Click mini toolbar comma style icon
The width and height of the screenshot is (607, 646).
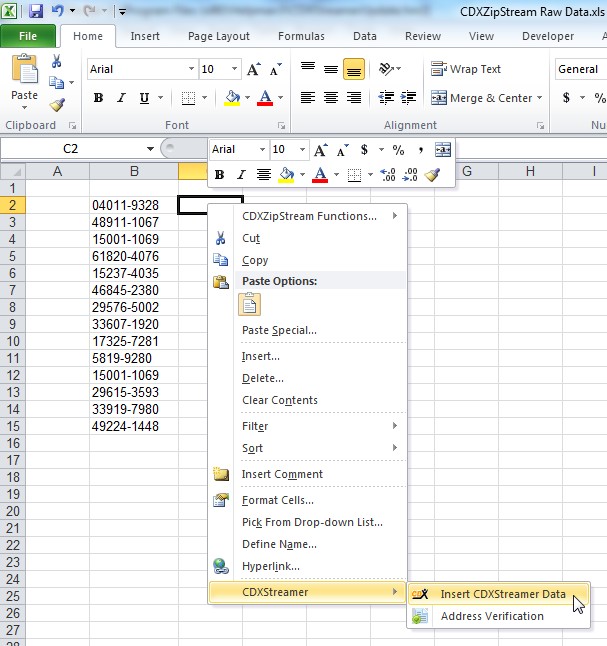pyautogui.click(x=420, y=150)
